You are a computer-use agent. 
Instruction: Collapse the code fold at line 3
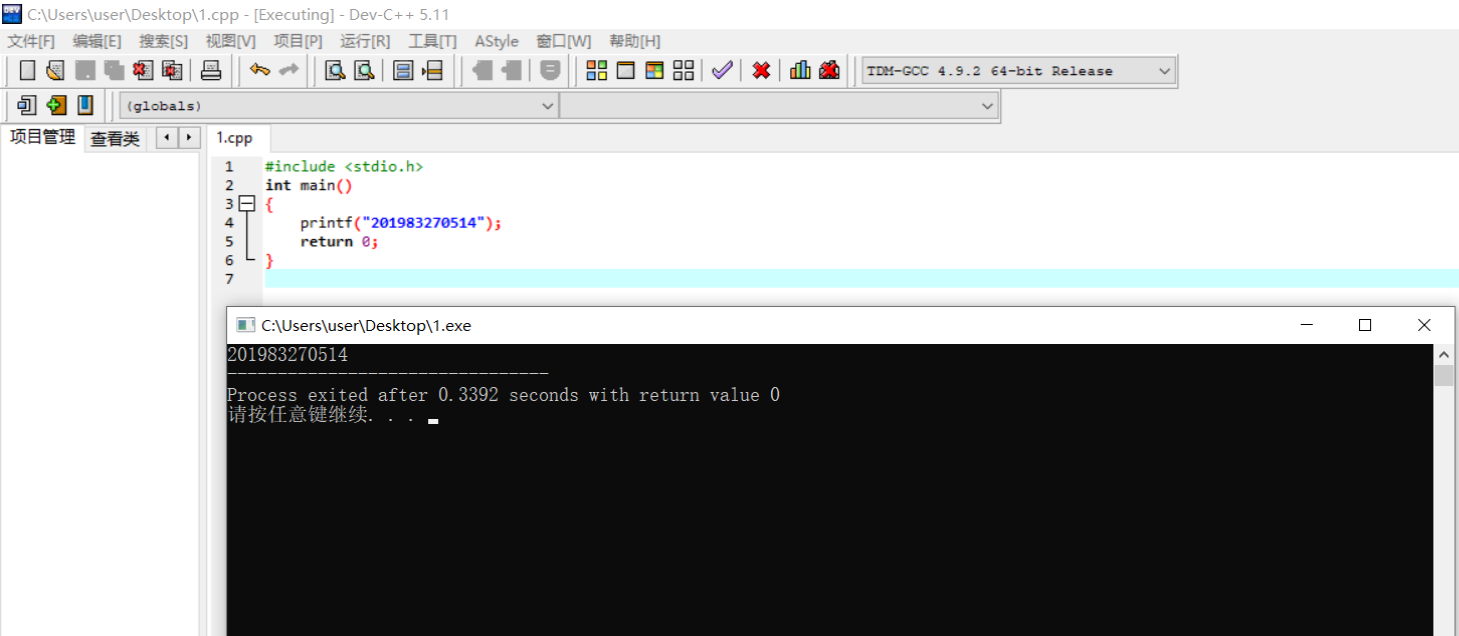tap(246, 204)
